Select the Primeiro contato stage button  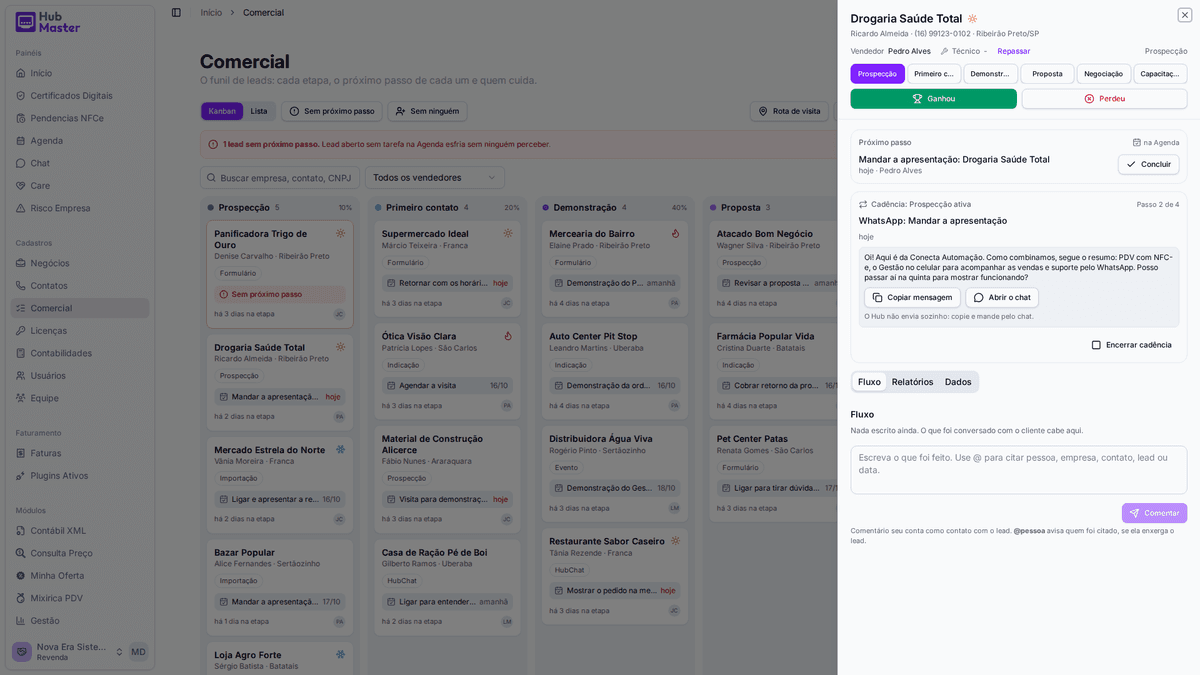coord(934,74)
